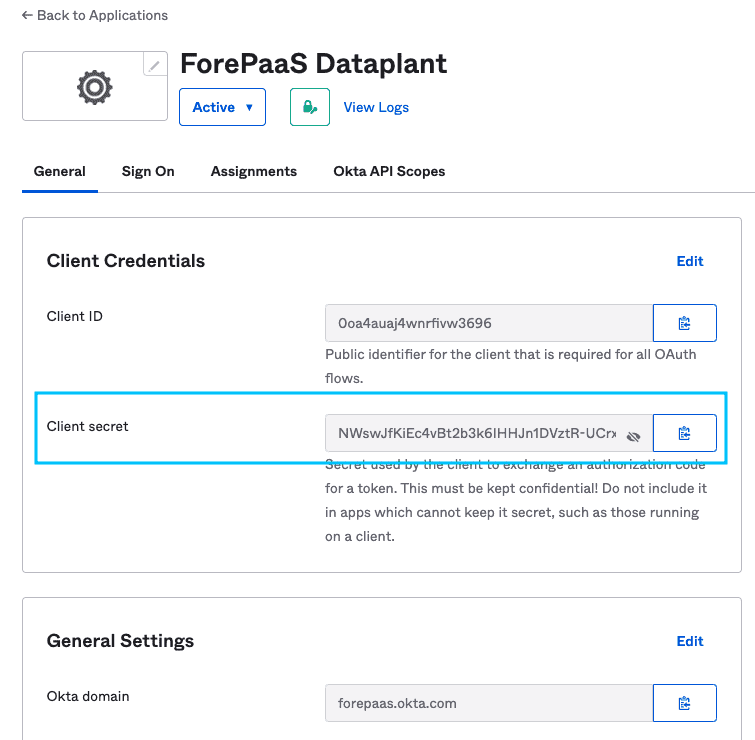Image resolution: width=755 pixels, height=740 pixels.
Task: Click the ForePaaS Dataplant title
Action: click(313, 64)
